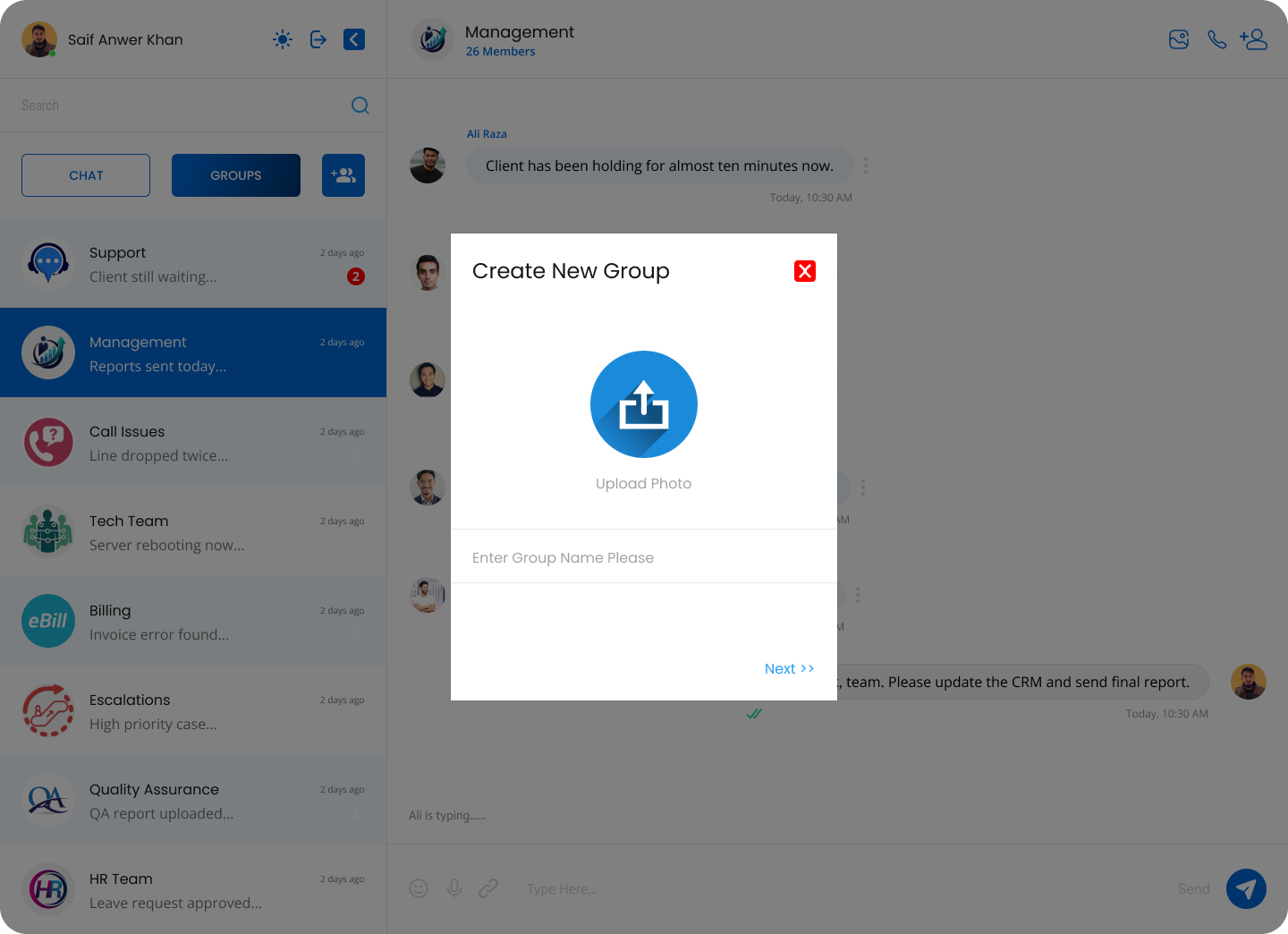1288x934 pixels.
Task: Click the unread badge 2 on Support
Action: [x=356, y=276]
